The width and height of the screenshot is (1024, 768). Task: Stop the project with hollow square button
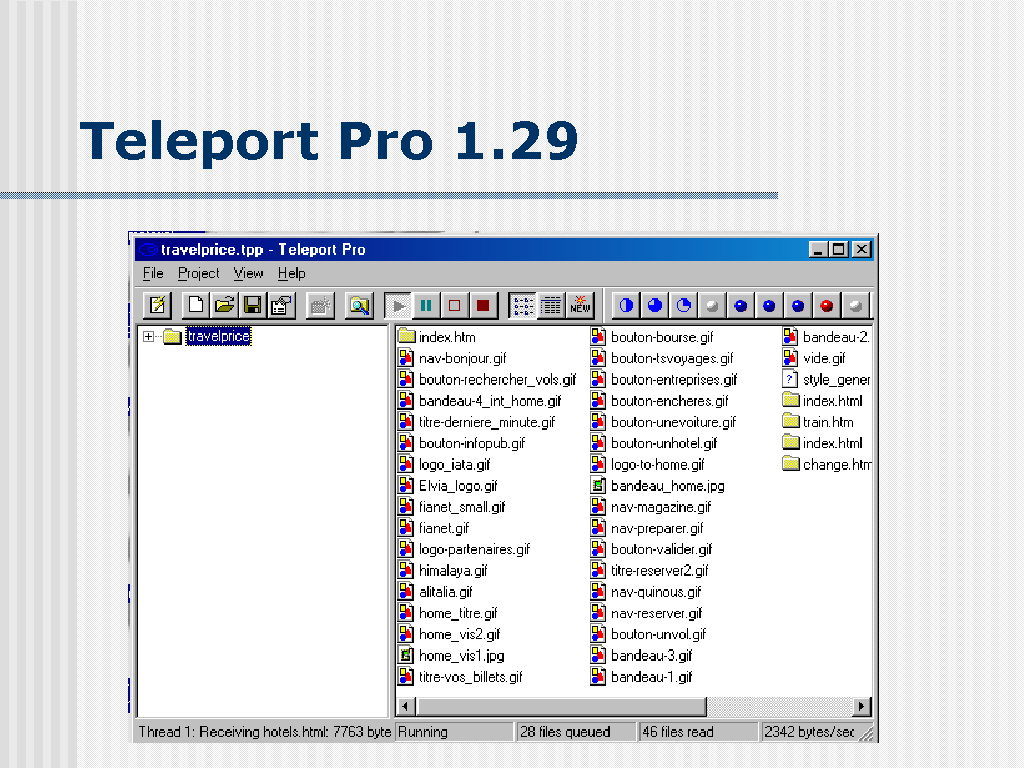(454, 305)
